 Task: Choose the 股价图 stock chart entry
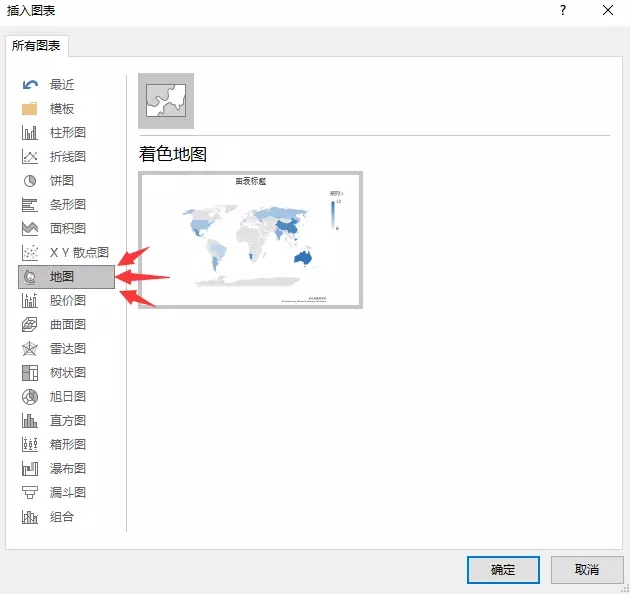point(67,301)
